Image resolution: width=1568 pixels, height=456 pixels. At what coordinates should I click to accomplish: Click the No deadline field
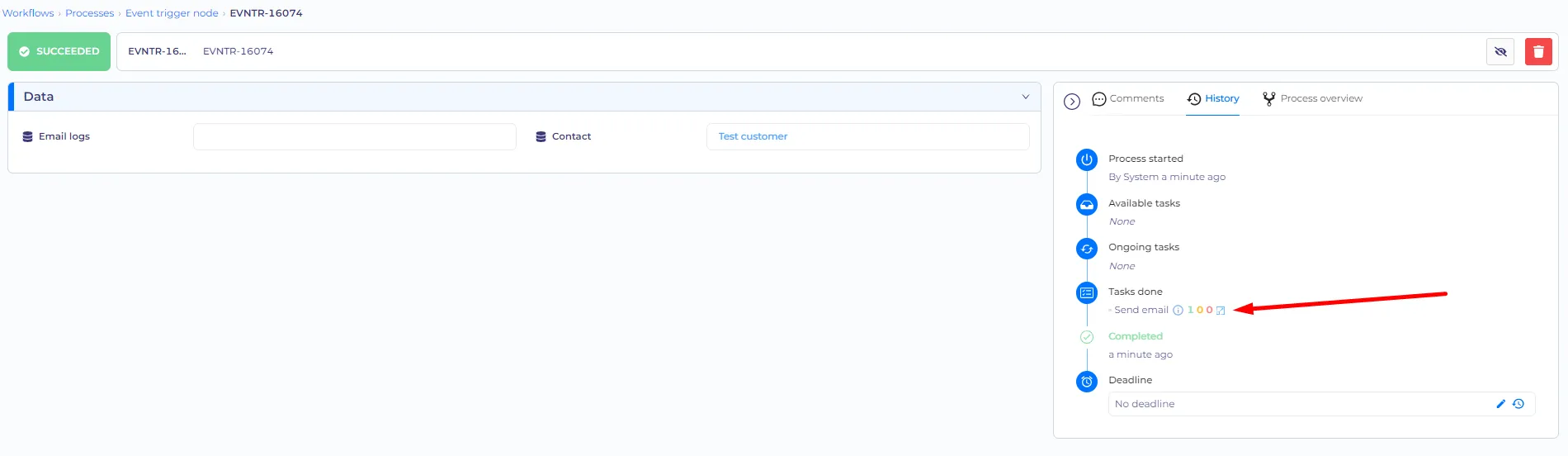coord(1321,404)
